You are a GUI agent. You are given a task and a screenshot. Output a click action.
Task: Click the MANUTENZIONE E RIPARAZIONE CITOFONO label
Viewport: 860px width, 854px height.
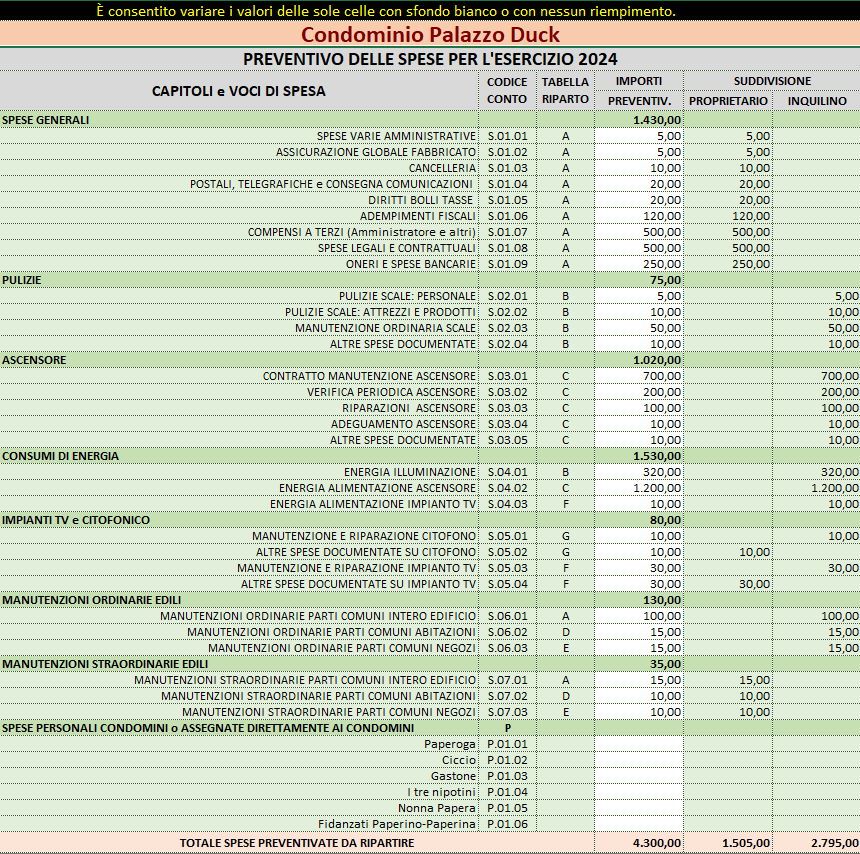click(x=364, y=536)
